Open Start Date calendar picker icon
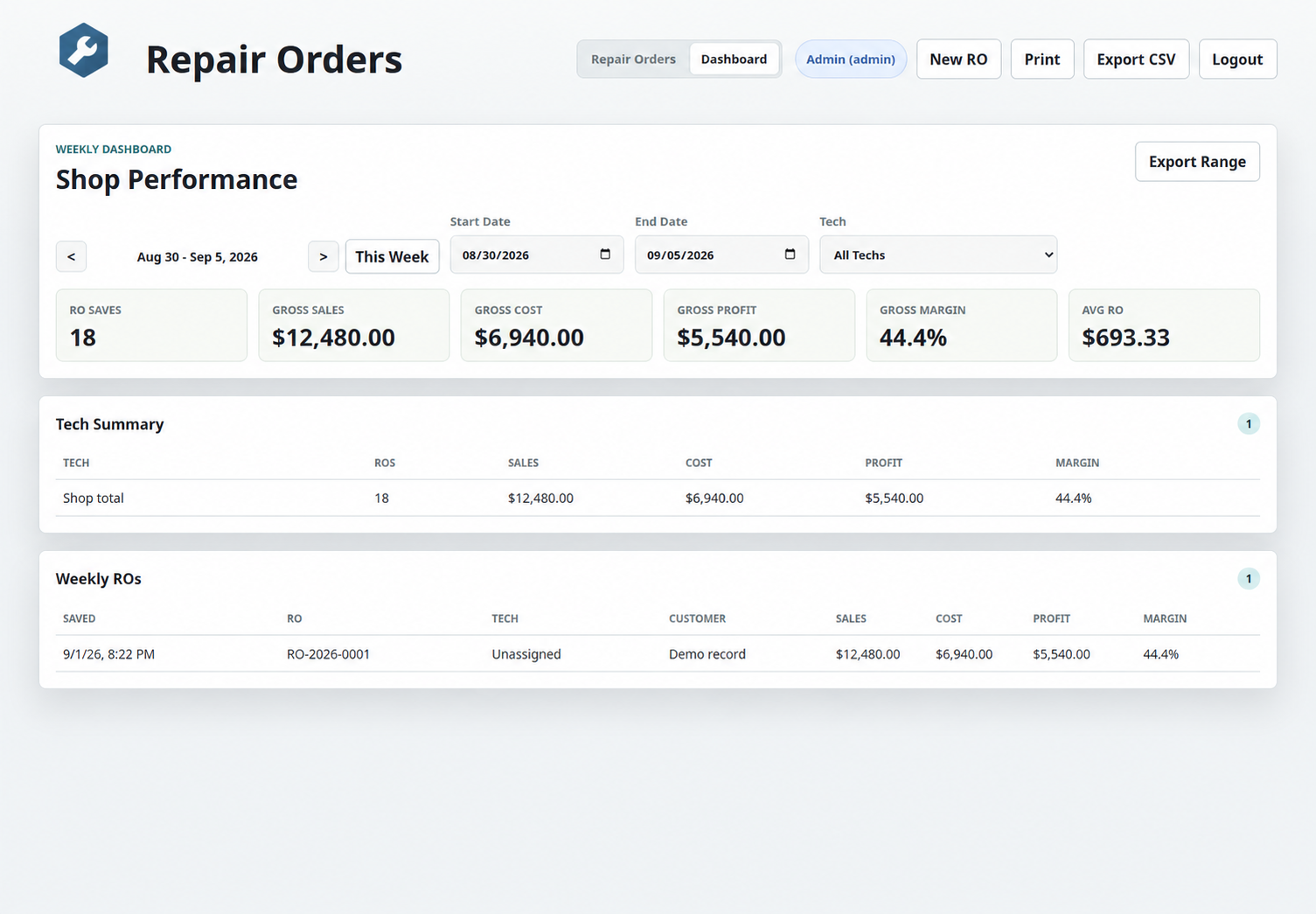This screenshot has height=914, width=1316. pos(605,255)
